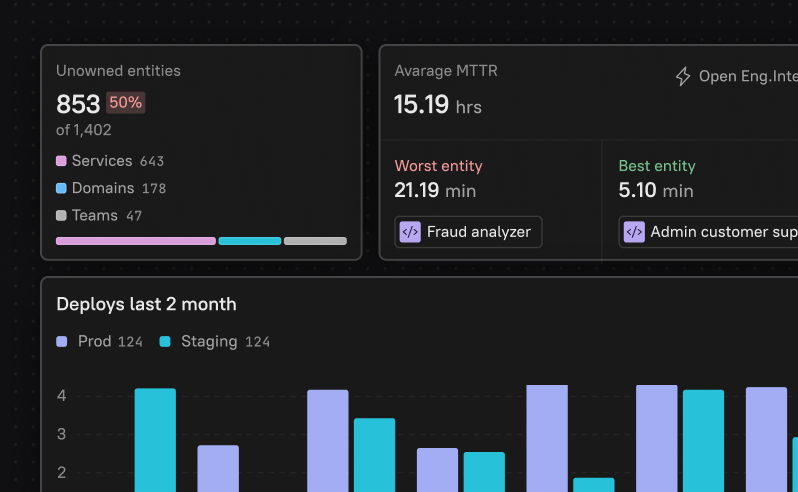Click the first cyan Staging bar in the chart

(x=155, y=439)
